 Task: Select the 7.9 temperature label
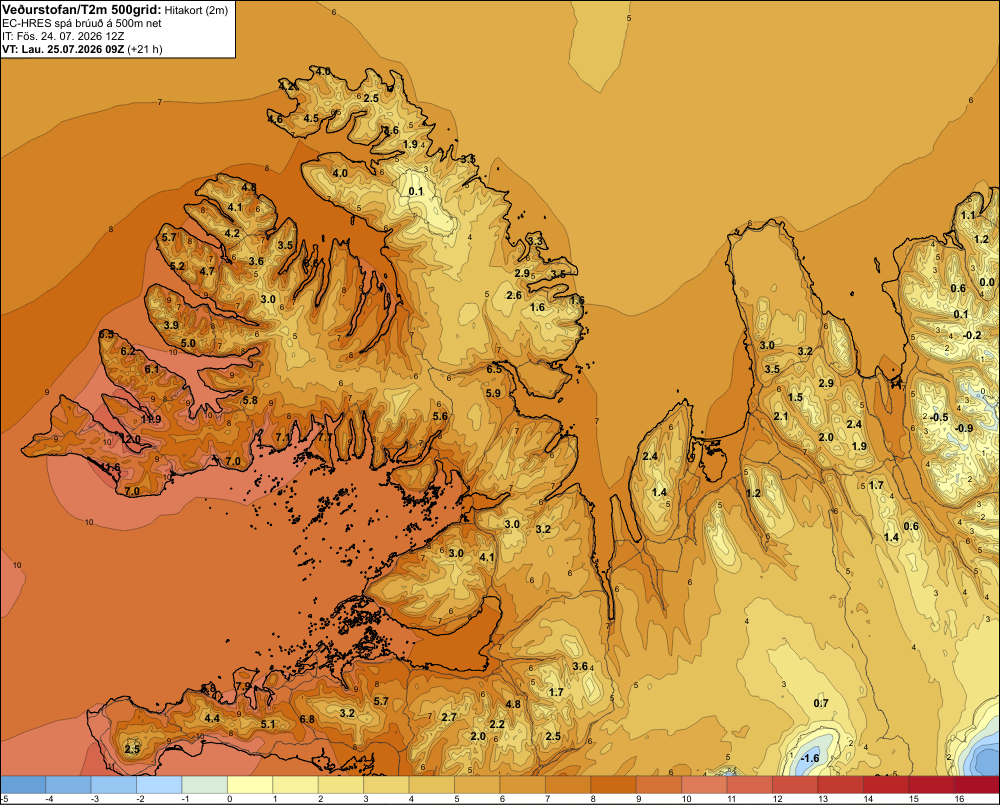point(244,686)
